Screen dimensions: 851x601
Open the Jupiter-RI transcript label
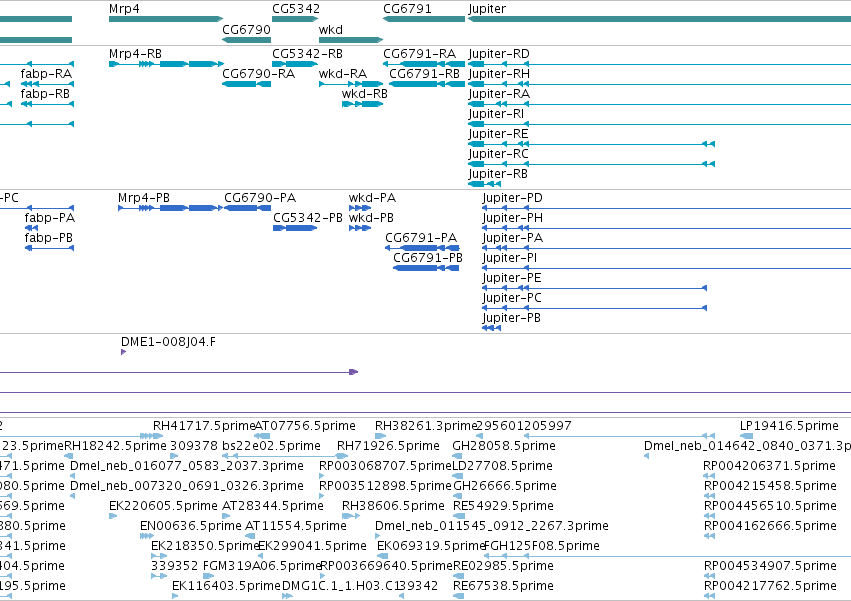click(496, 114)
